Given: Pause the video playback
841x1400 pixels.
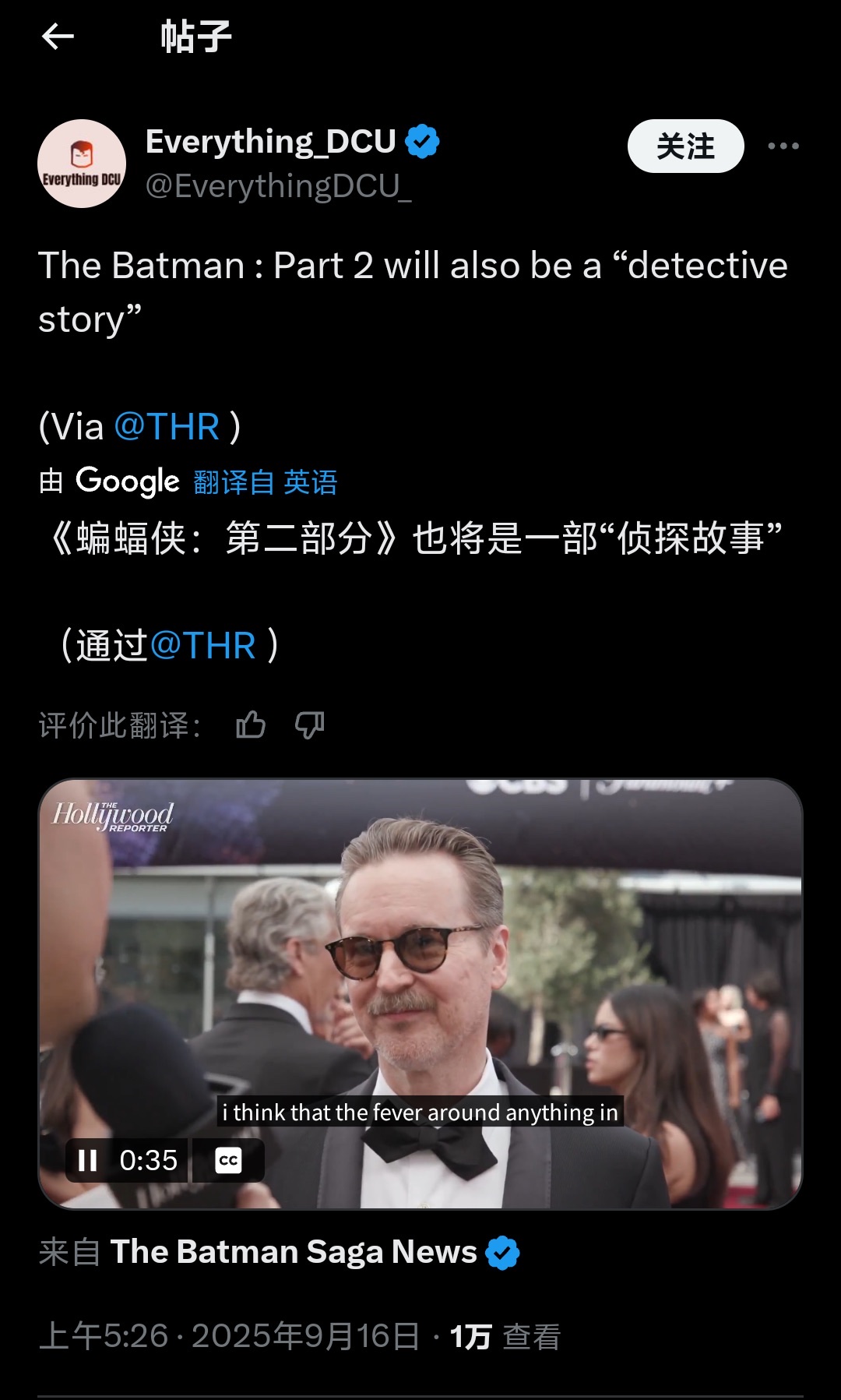Looking at the screenshot, I should coord(88,1160).
